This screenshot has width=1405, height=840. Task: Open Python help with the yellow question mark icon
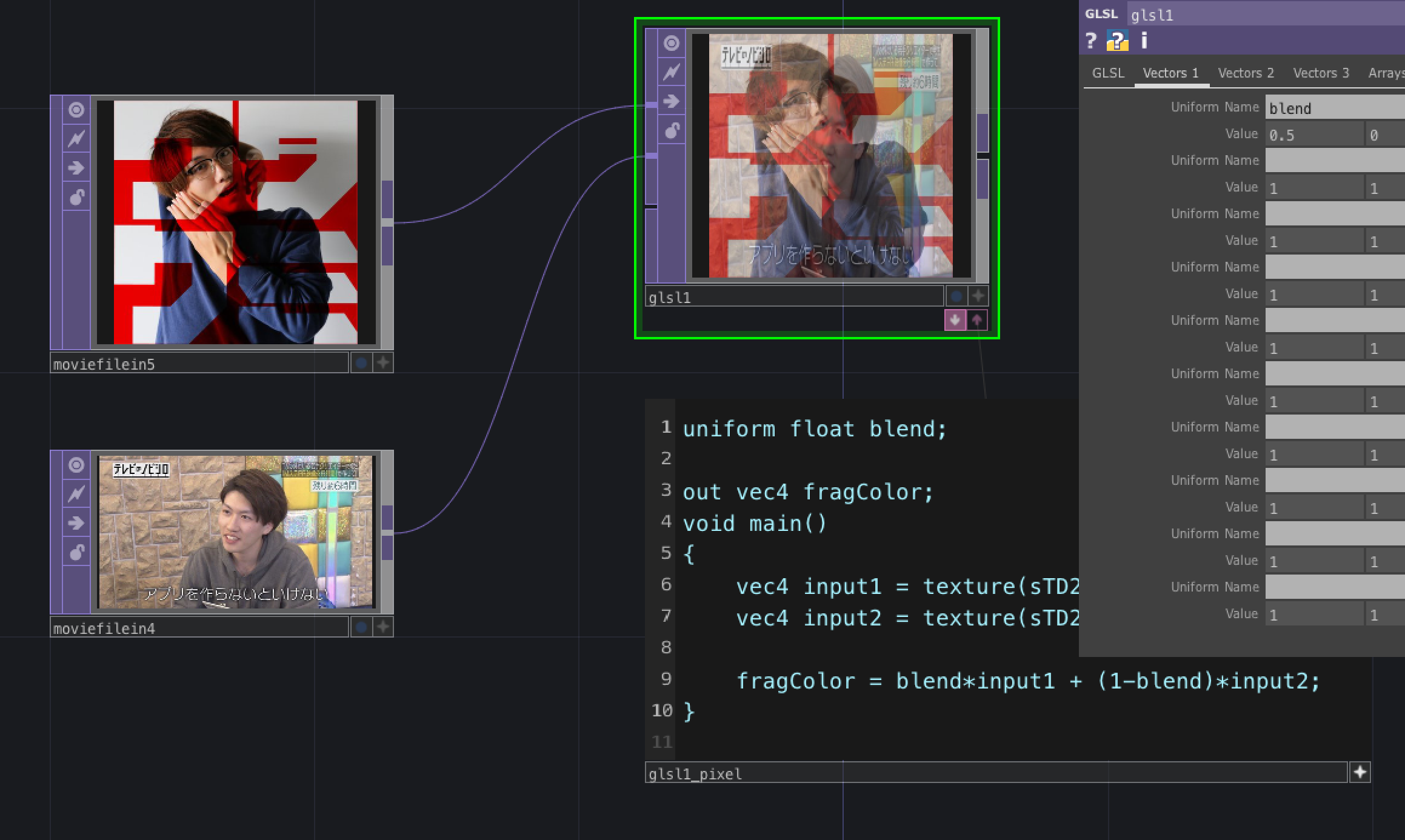1118,41
